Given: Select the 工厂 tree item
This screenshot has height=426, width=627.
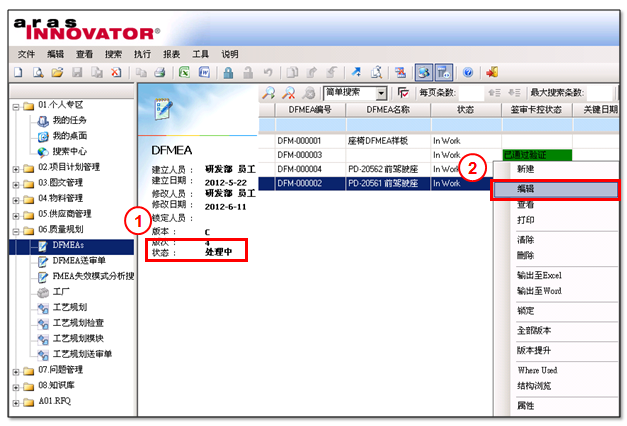Looking at the screenshot, I should pos(62,292).
